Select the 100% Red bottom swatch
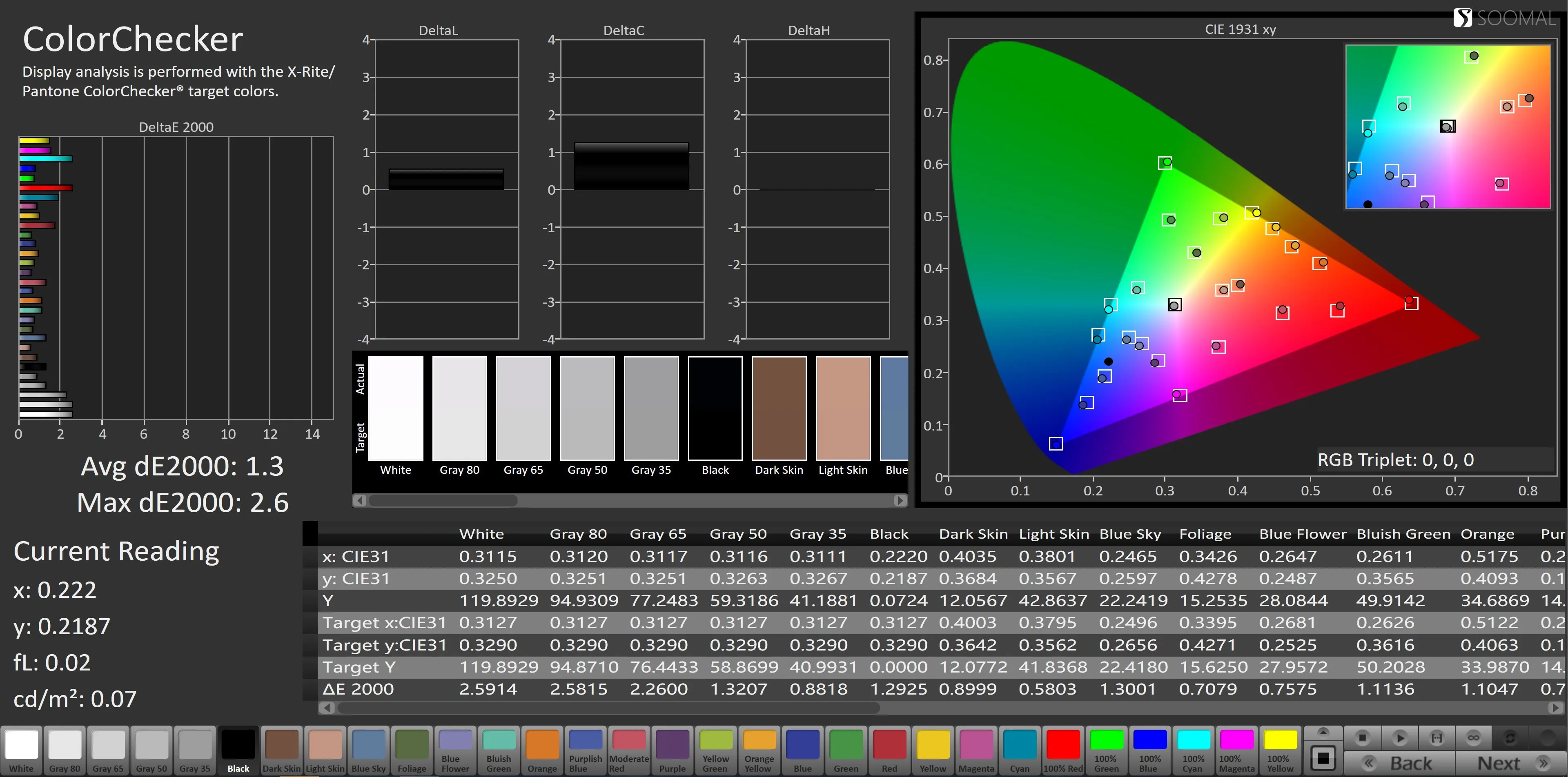Screen dimensions: 1568x777 pos(1063,750)
